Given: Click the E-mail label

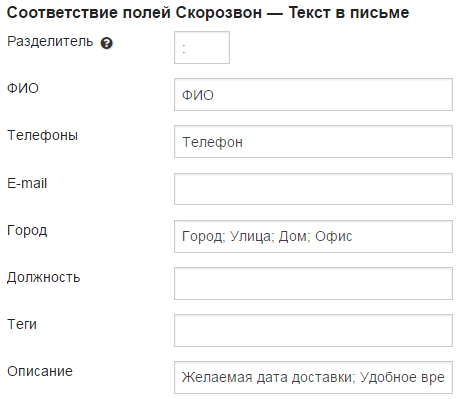Looking at the screenshot, I should 27,183.
